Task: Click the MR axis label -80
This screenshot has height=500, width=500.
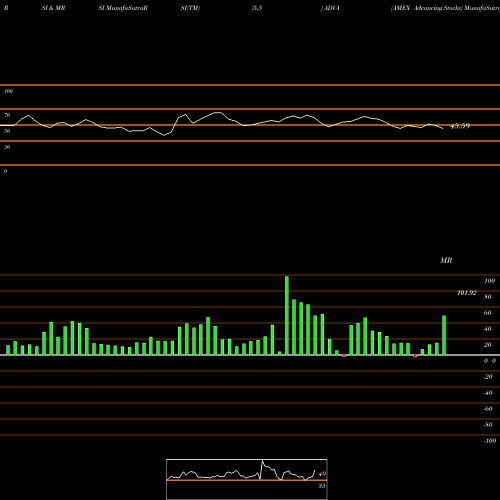Action: 488,425
